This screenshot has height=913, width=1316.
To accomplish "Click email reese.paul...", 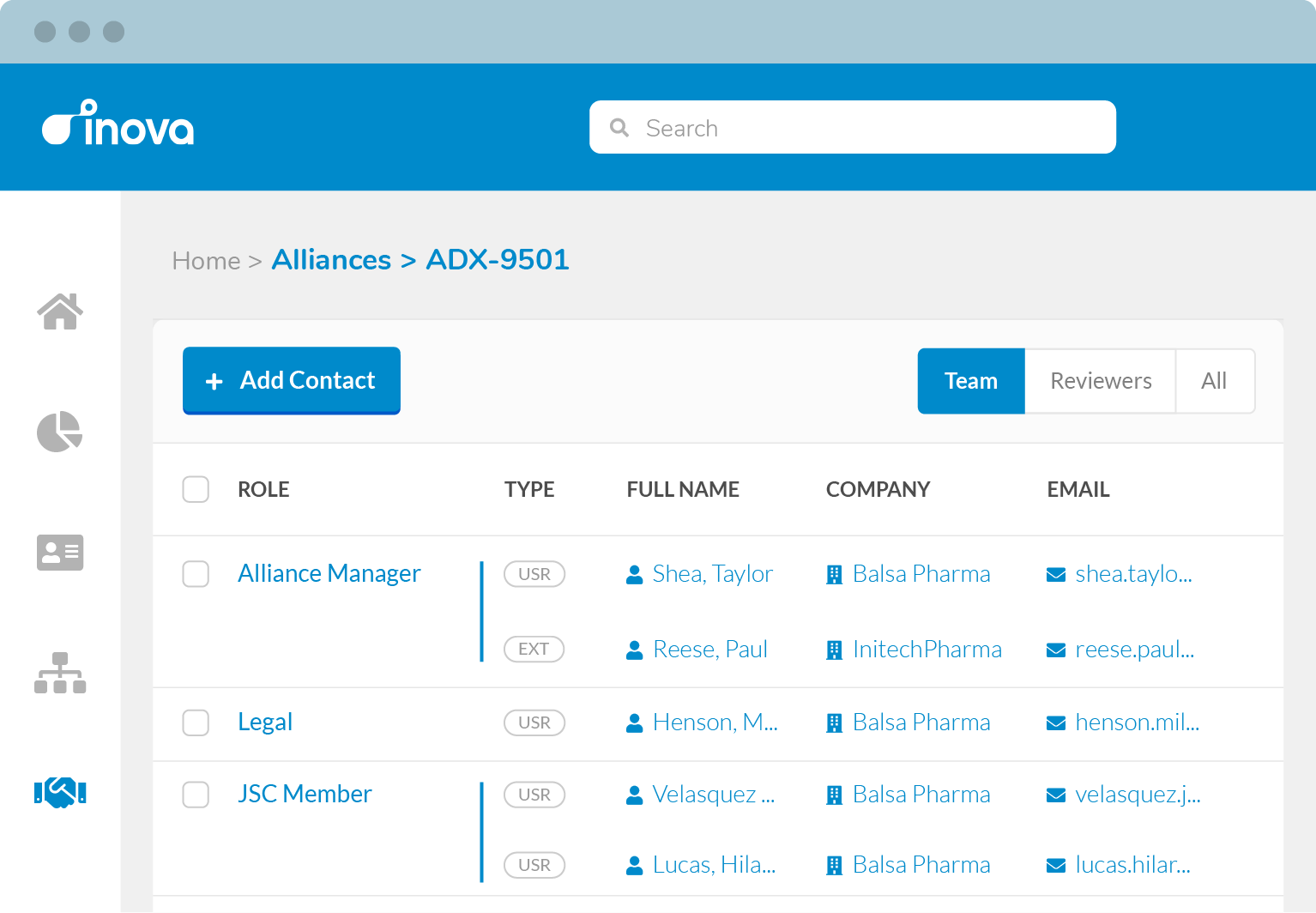I will pos(1135,650).
